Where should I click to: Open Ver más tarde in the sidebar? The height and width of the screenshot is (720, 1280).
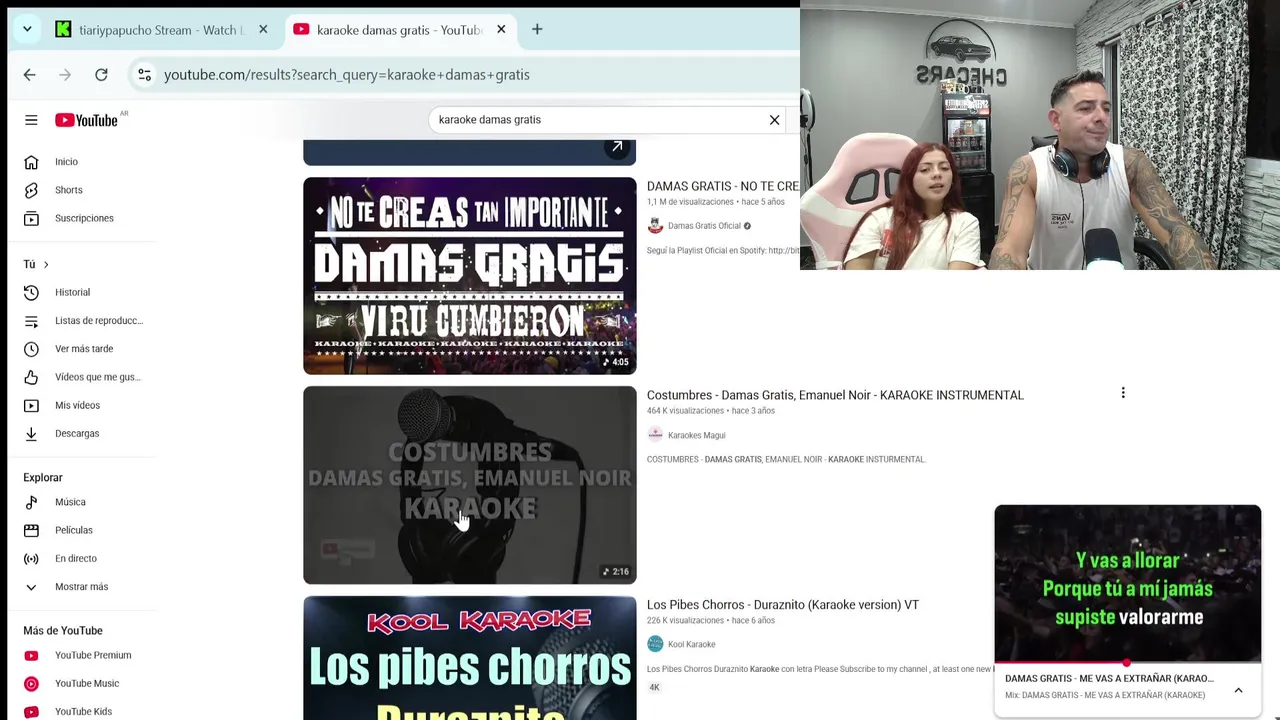click(82, 349)
